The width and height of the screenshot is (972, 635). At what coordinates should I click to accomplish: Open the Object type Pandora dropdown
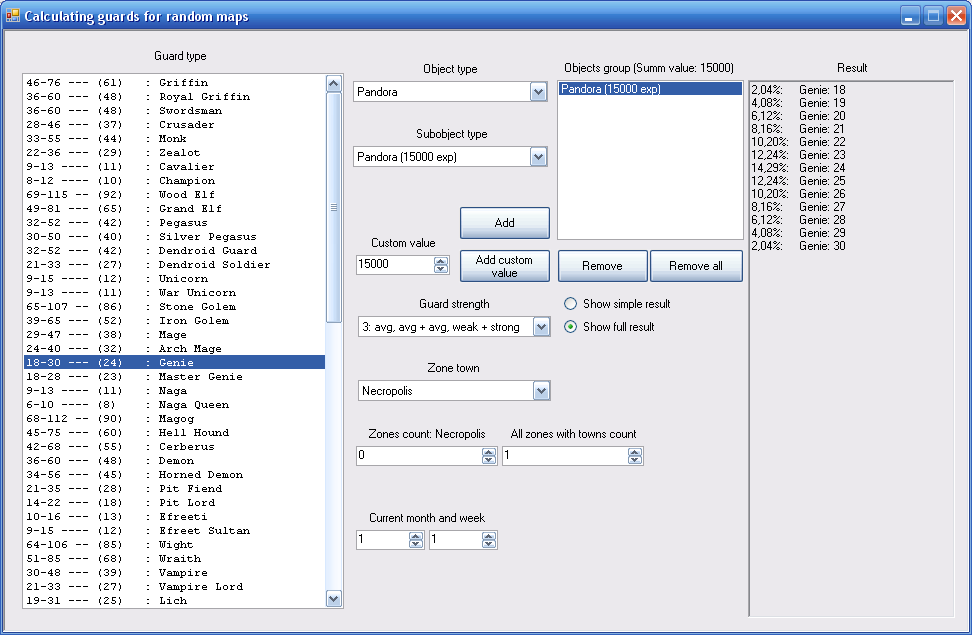[x=538, y=92]
